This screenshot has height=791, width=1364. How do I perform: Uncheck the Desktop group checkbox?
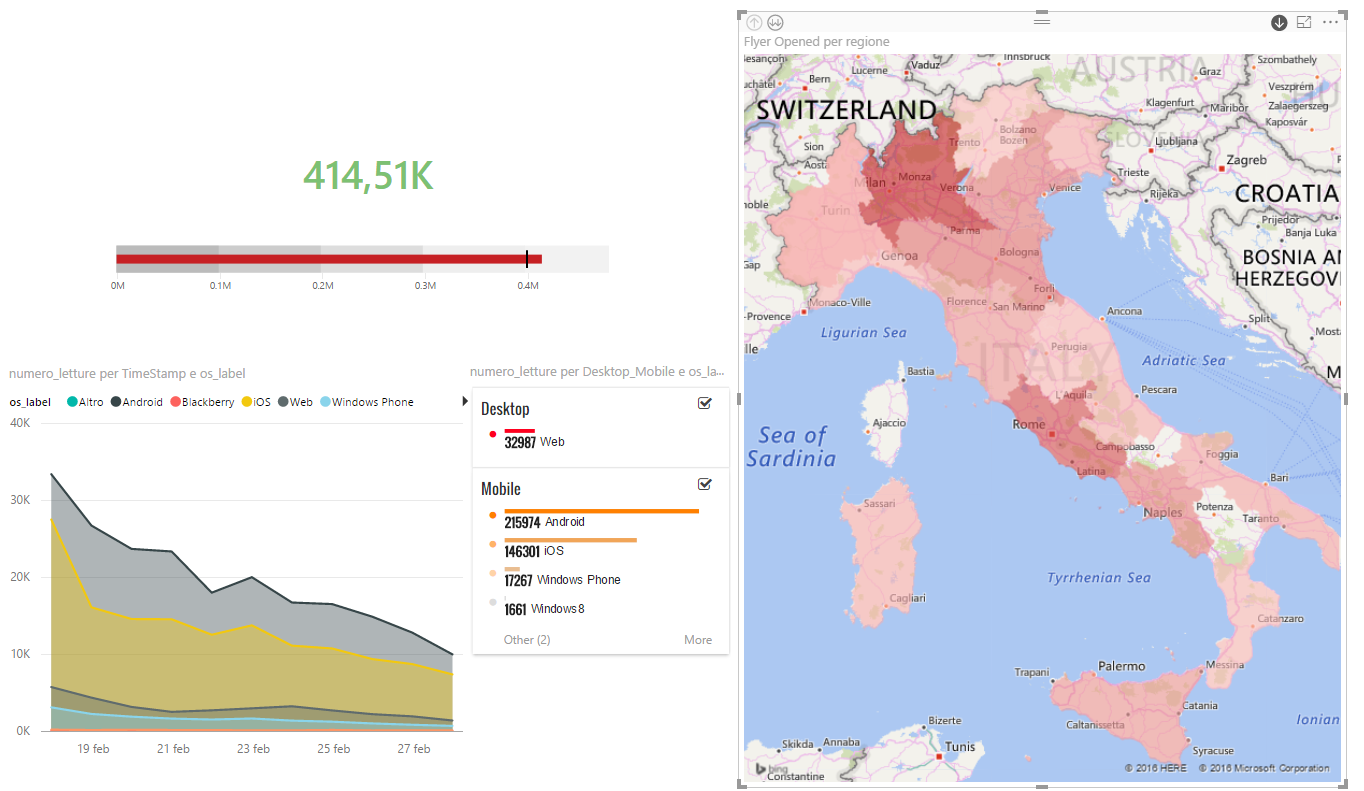coord(704,403)
